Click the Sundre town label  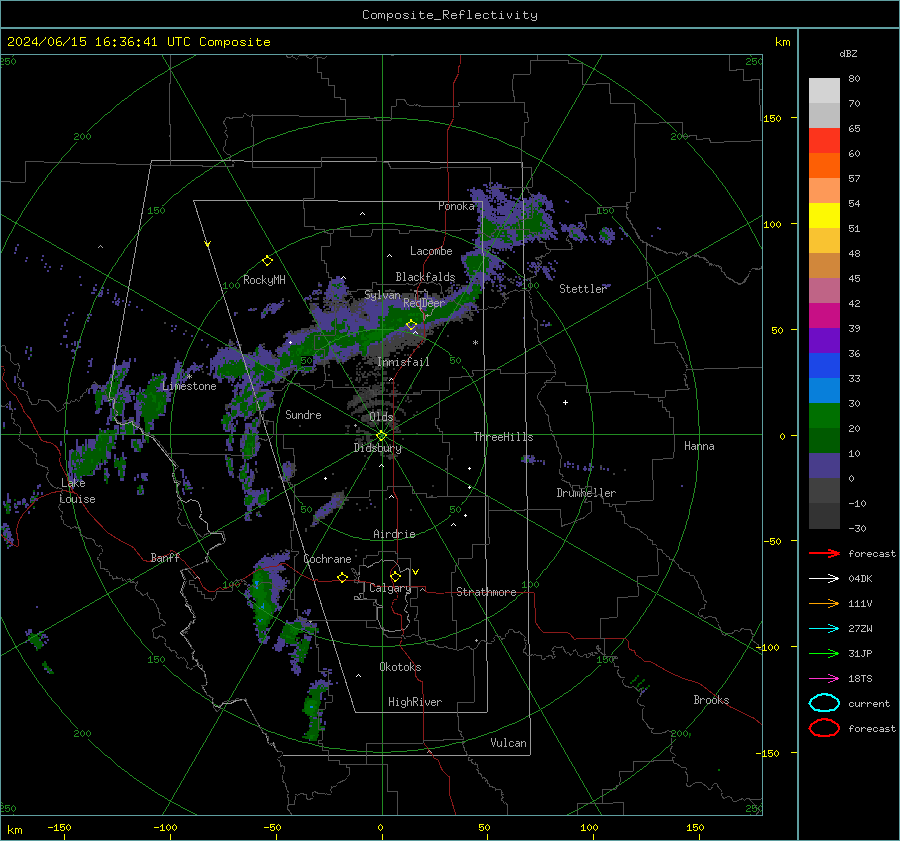coord(303,414)
